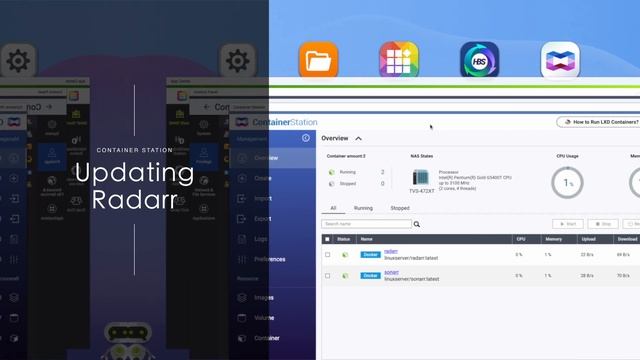Sort by the Name column header
This screenshot has height=360, width=640.
[434, 239]
